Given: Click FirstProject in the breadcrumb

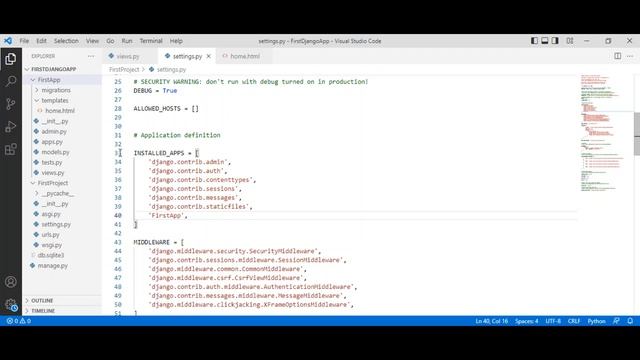Looking at the screenshot, I should click(x=124, y=70).
